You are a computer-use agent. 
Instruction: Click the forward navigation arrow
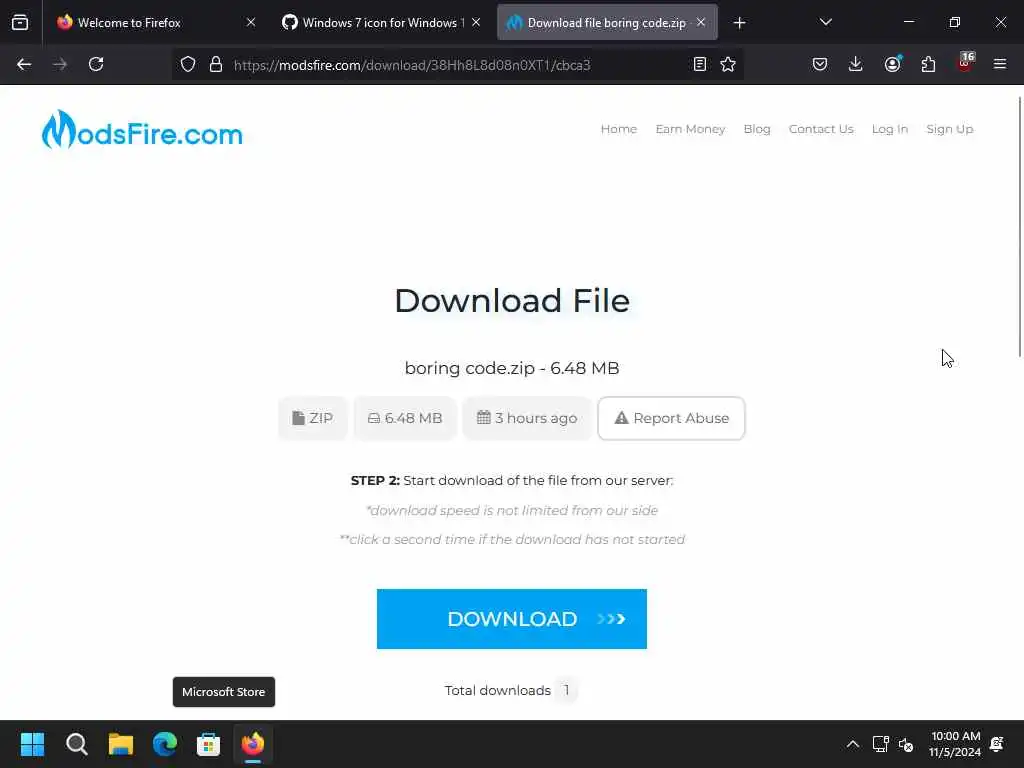(60, 64)
